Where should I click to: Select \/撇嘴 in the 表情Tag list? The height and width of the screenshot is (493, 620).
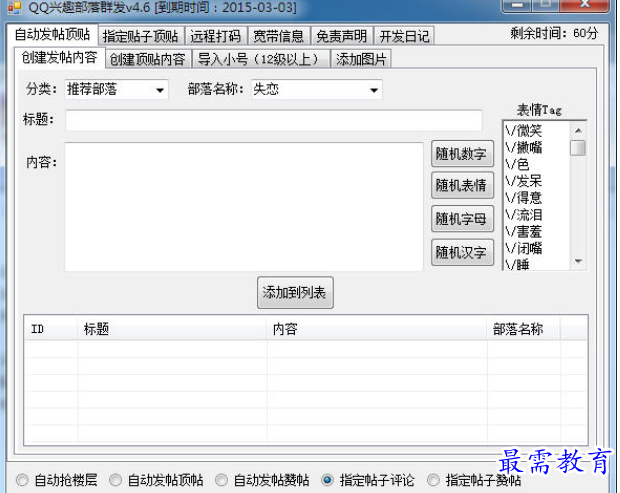tap(524, 147)
